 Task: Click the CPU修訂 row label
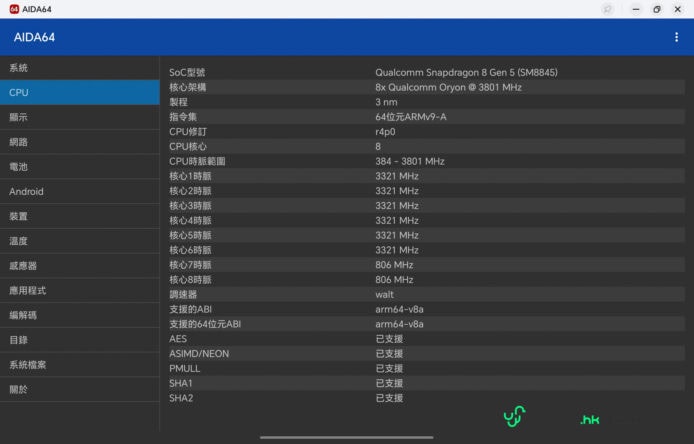188,131
